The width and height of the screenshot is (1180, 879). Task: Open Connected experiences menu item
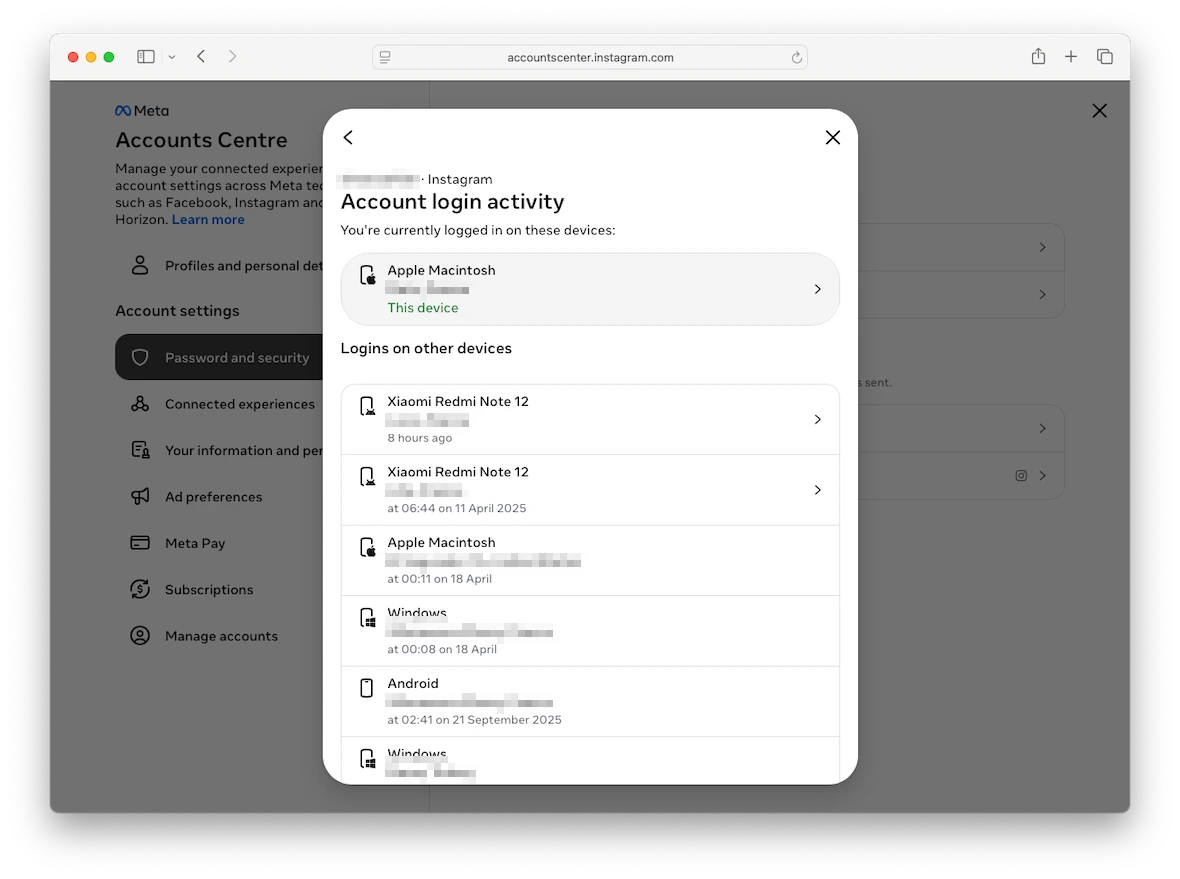click(219, 404)
